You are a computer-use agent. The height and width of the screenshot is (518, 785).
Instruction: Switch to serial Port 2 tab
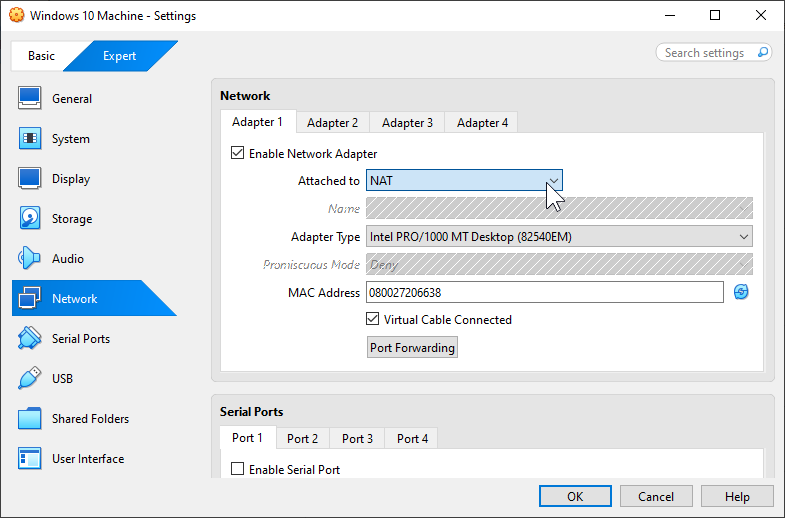pos(302,438)
